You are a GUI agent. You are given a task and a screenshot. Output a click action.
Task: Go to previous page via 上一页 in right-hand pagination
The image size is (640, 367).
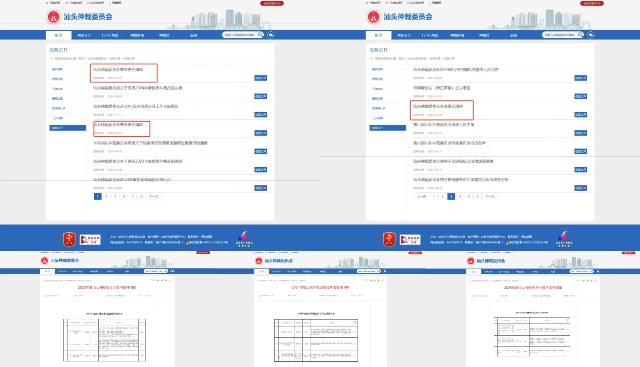[422, 196]
